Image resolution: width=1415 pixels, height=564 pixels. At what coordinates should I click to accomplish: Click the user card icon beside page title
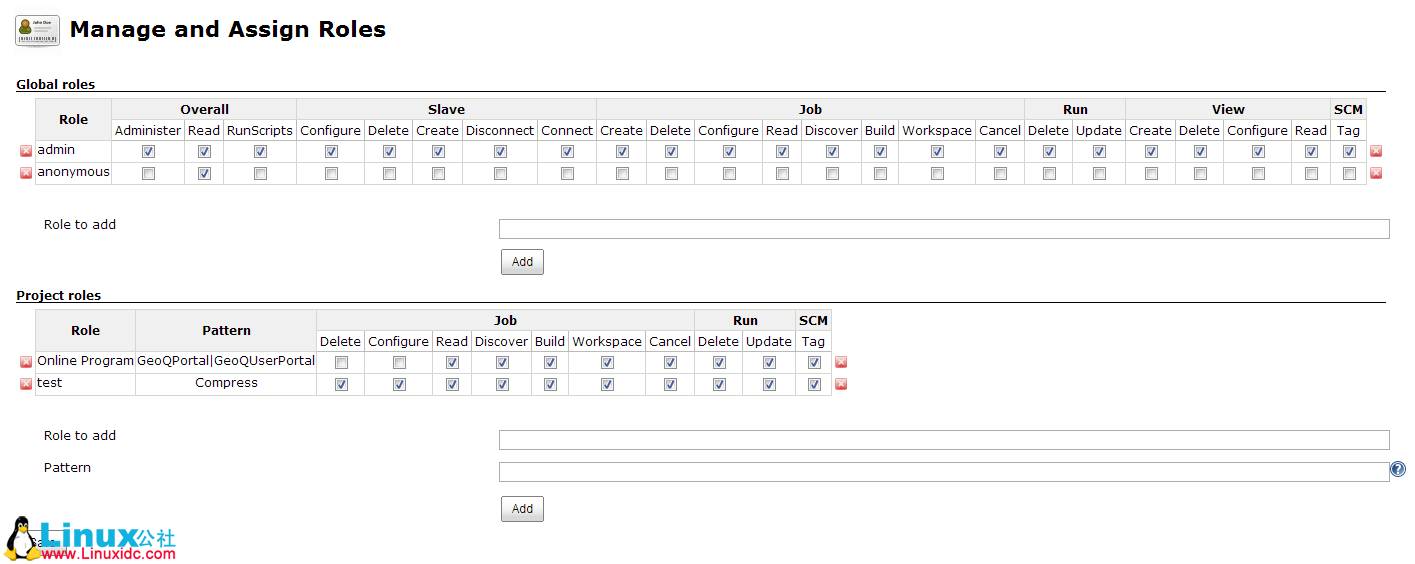[x=37, y=31]
